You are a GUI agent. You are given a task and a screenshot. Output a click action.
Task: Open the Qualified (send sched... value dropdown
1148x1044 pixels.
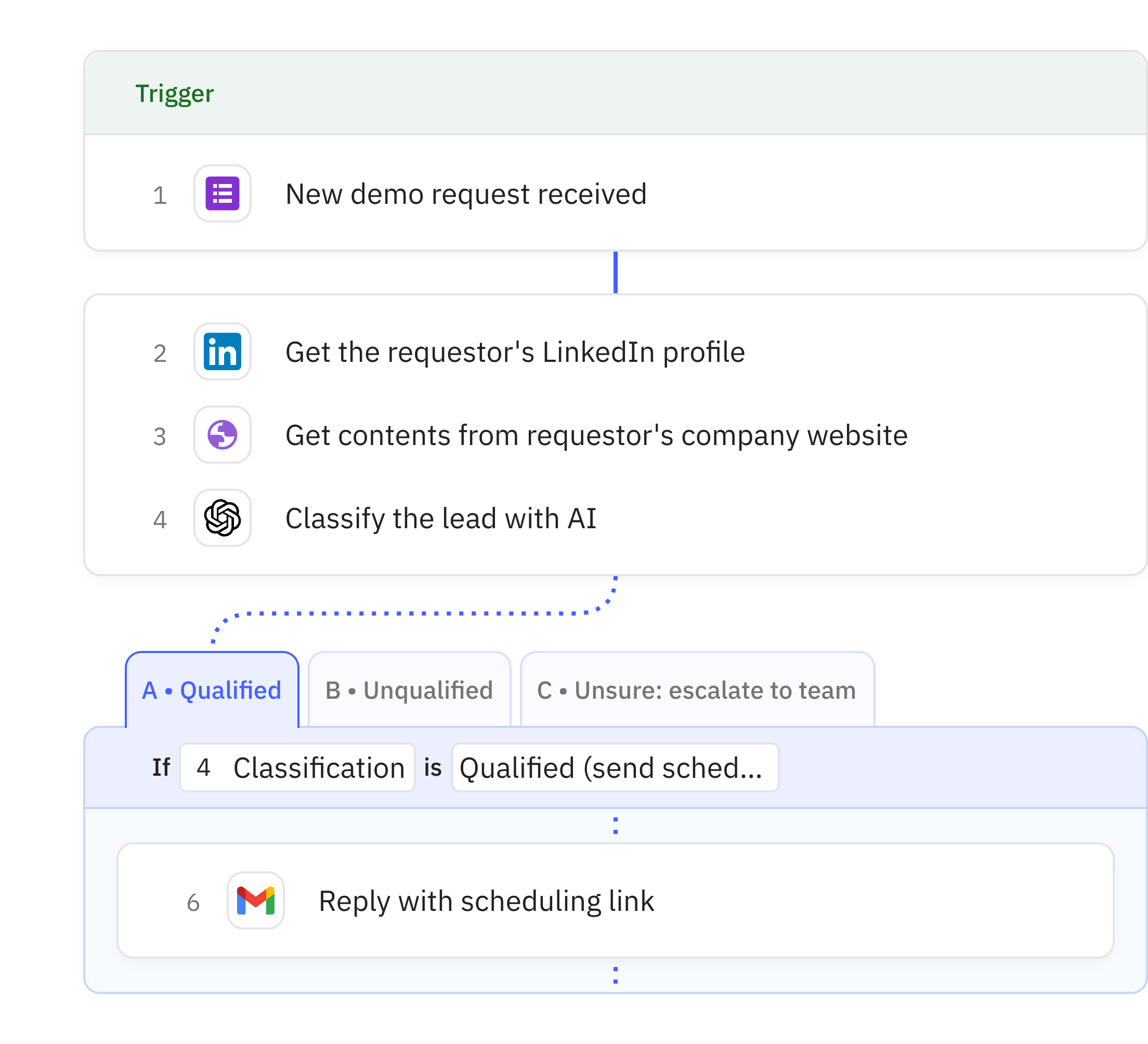coord(615,768)
